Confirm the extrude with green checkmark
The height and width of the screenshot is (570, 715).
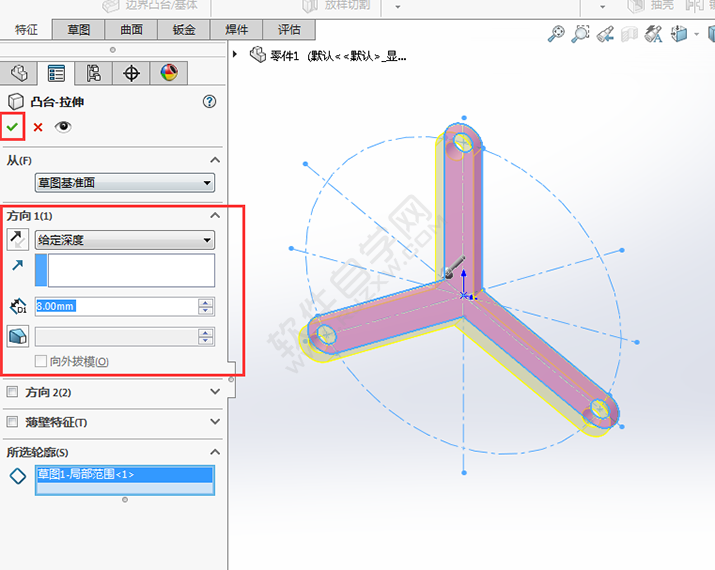[x=12, y=127]
